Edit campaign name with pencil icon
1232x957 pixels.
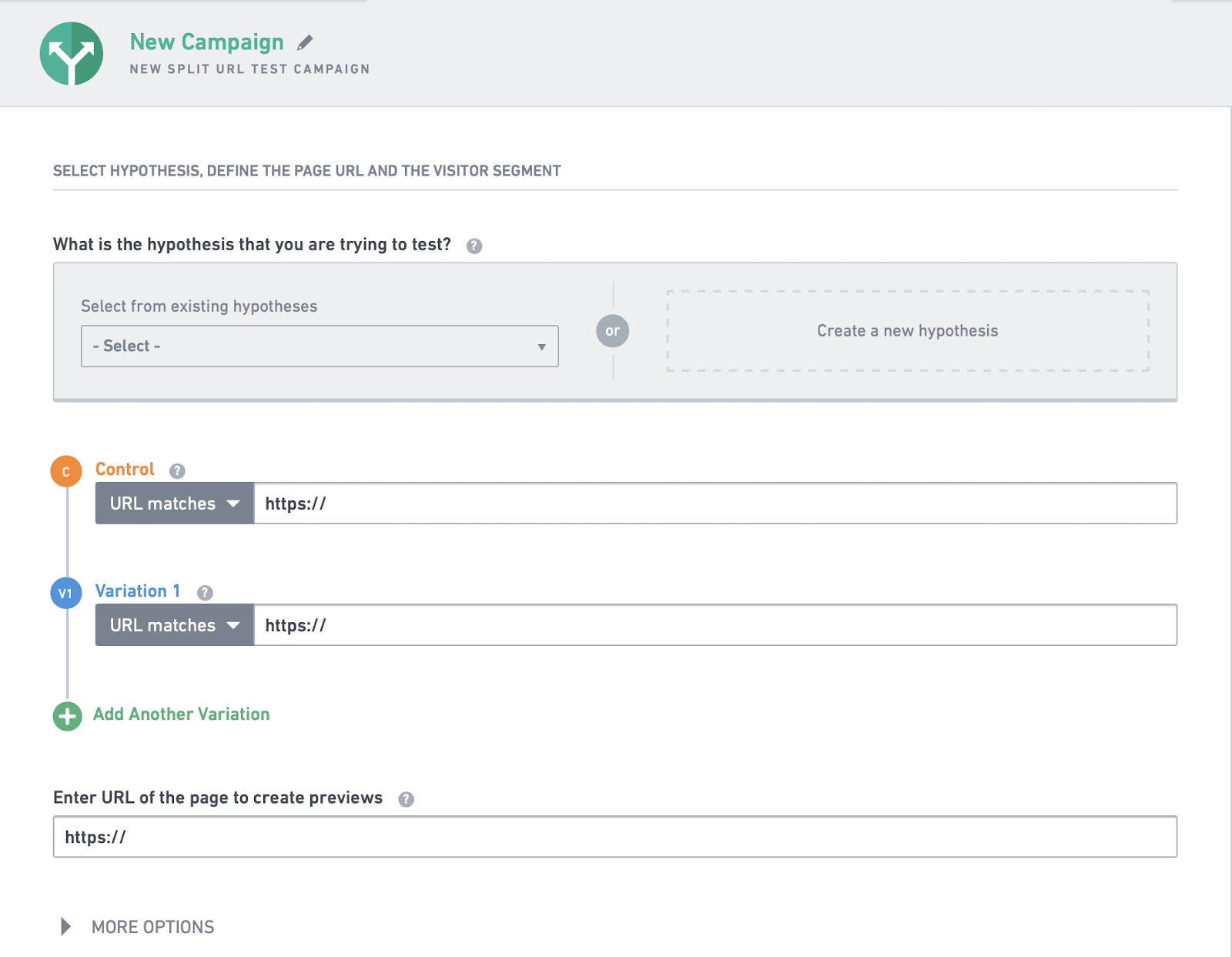tap(305, 42)
